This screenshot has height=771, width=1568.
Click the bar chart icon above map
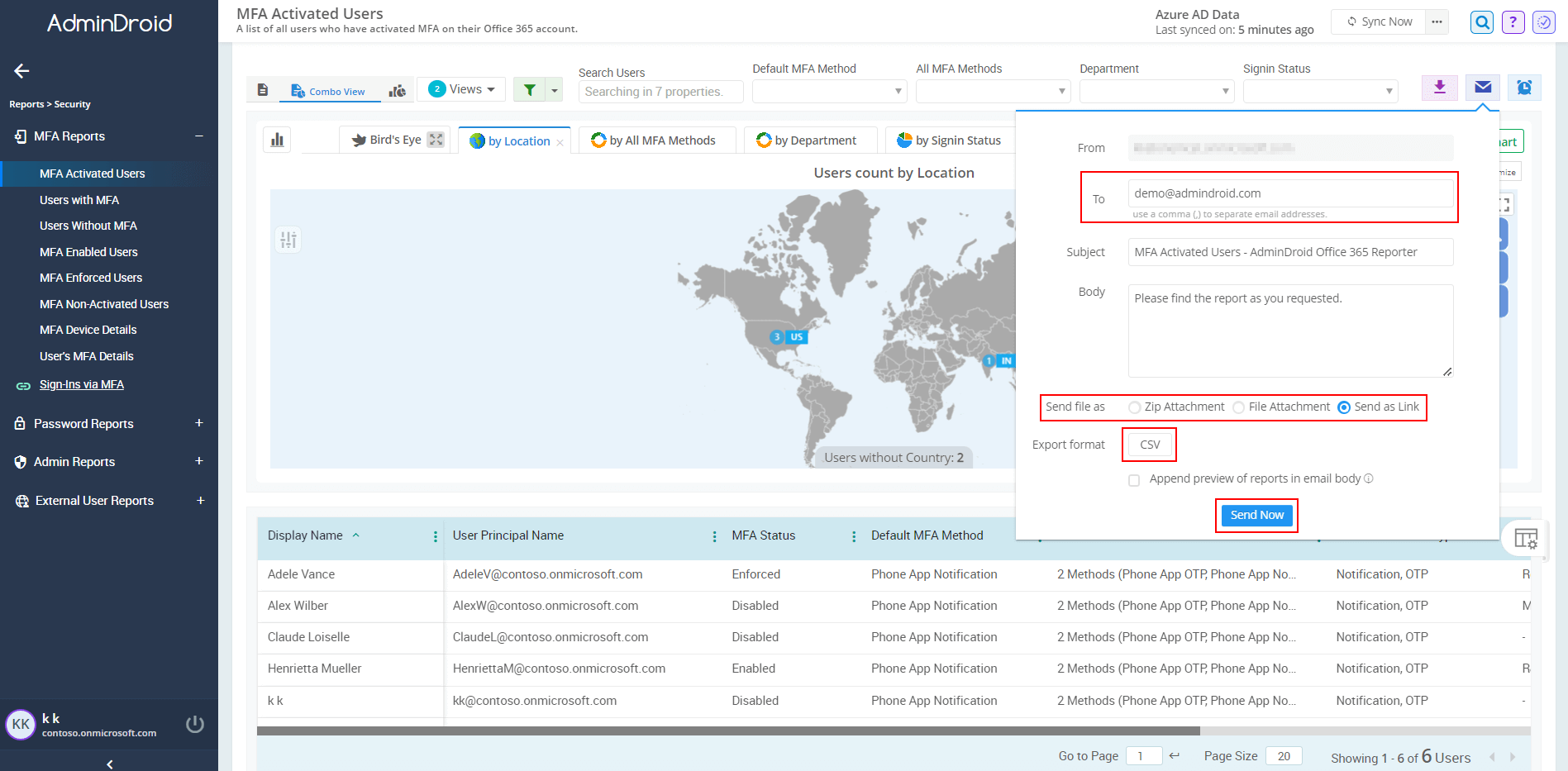(x=278, y=140)
